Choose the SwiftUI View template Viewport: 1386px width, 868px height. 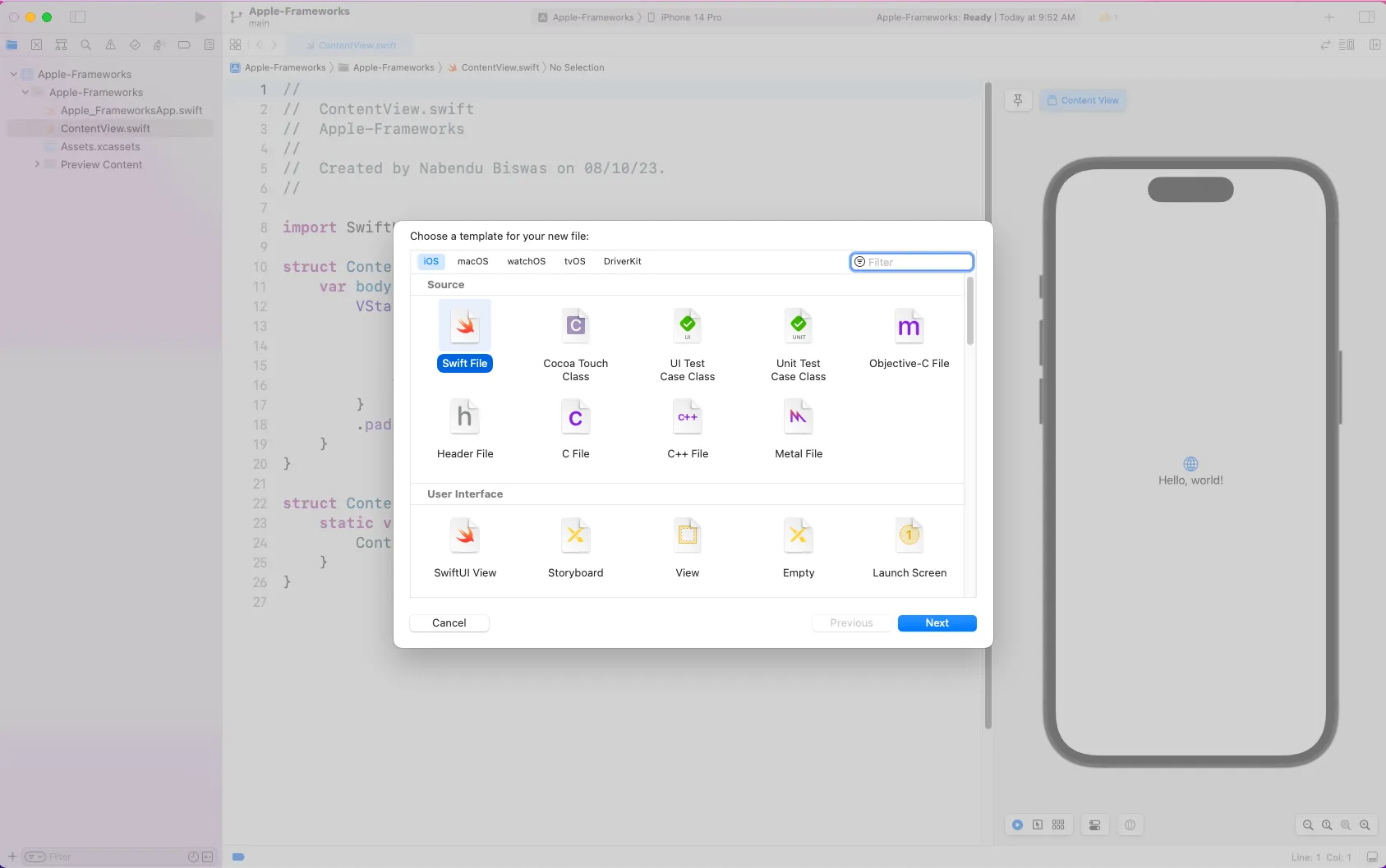point(465,547)
